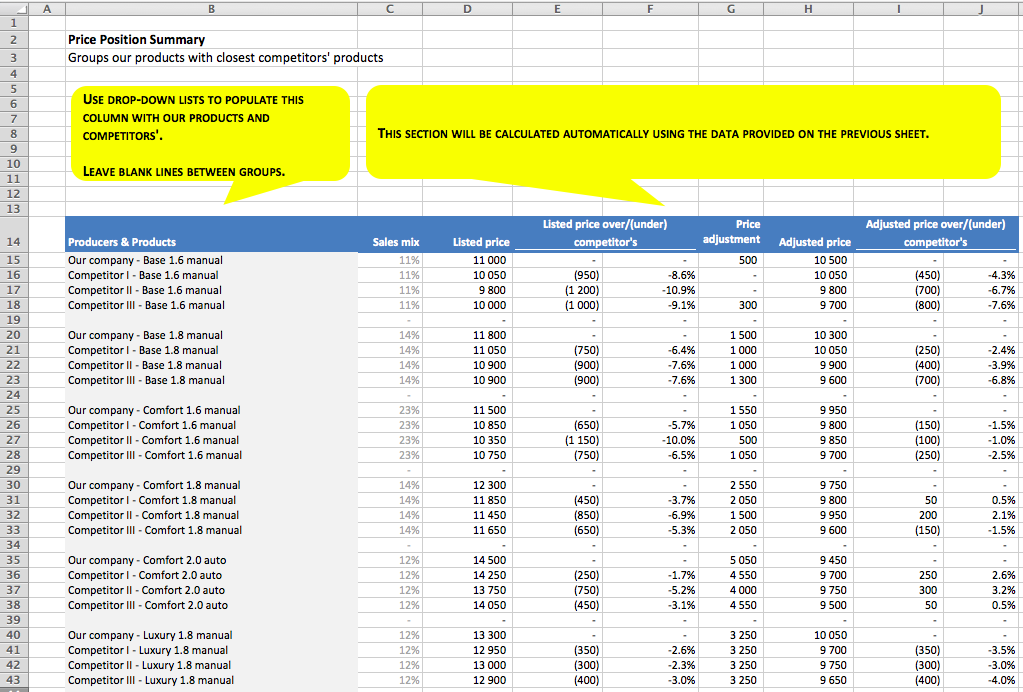Click listed price 12 900 in row 43

click(489, 680)
